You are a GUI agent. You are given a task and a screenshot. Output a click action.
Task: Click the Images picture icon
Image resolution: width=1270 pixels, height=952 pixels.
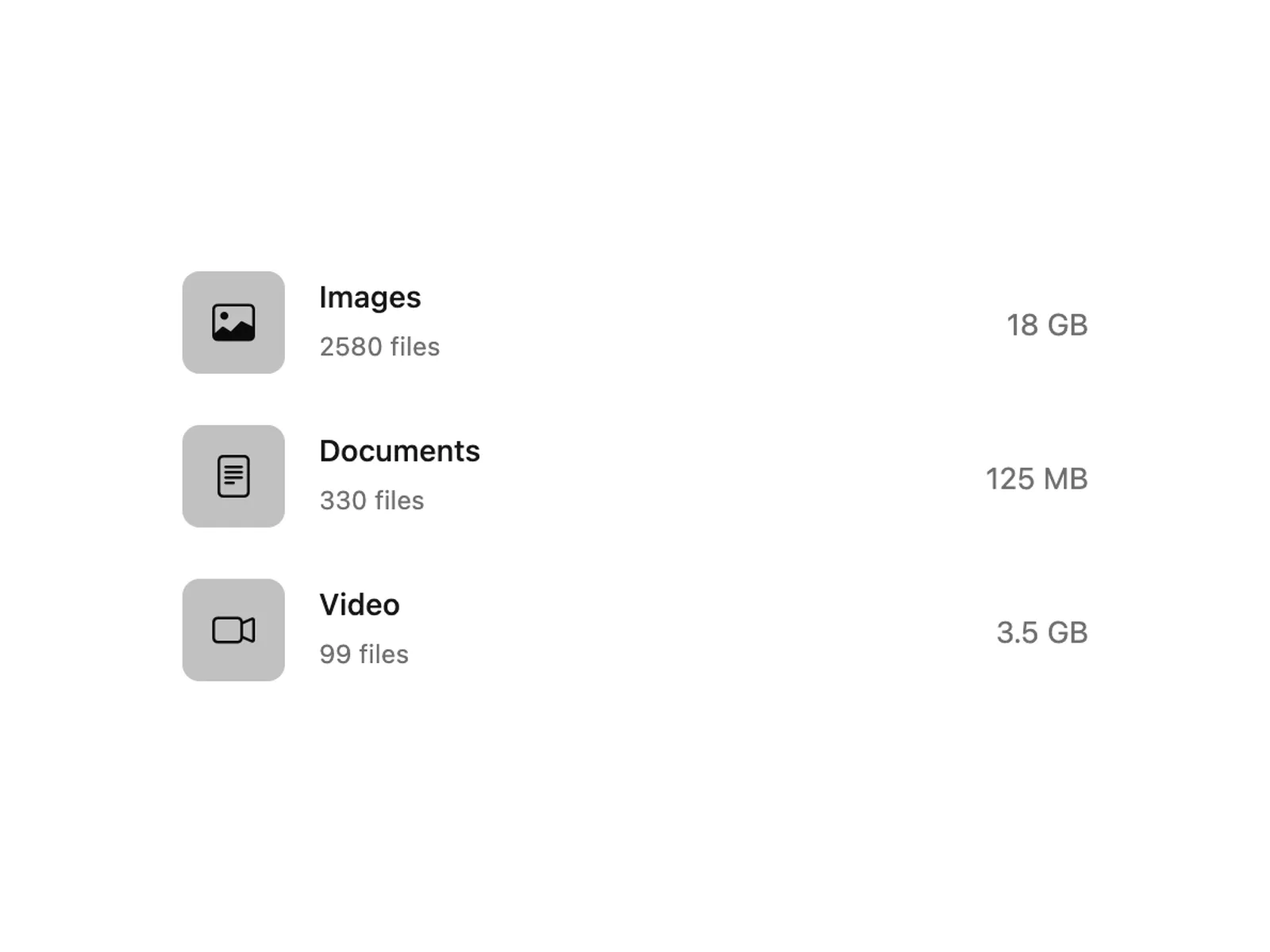pyautogui.click(x=233, y=323)
